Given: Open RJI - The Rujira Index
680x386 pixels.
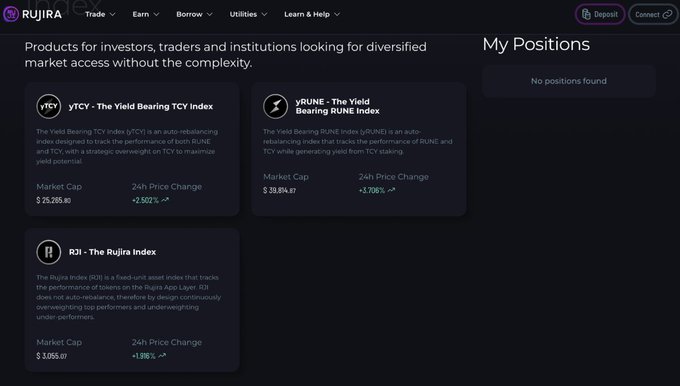Looking at the screenshot, I should coord(112,252).
